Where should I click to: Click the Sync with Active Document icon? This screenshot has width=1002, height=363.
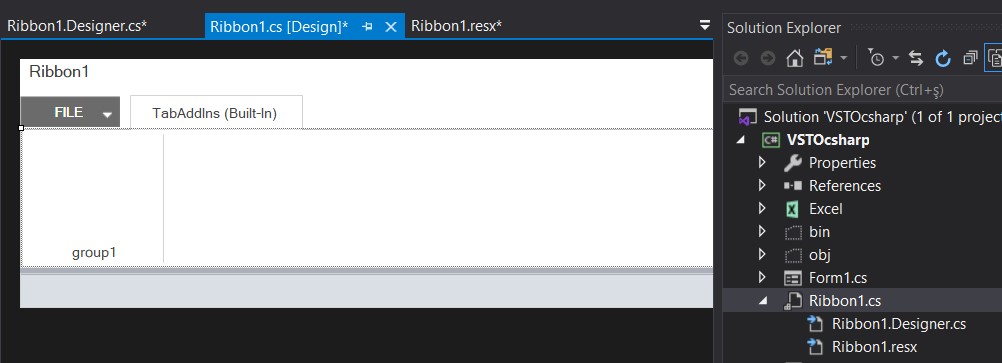[x=916, y=58]
